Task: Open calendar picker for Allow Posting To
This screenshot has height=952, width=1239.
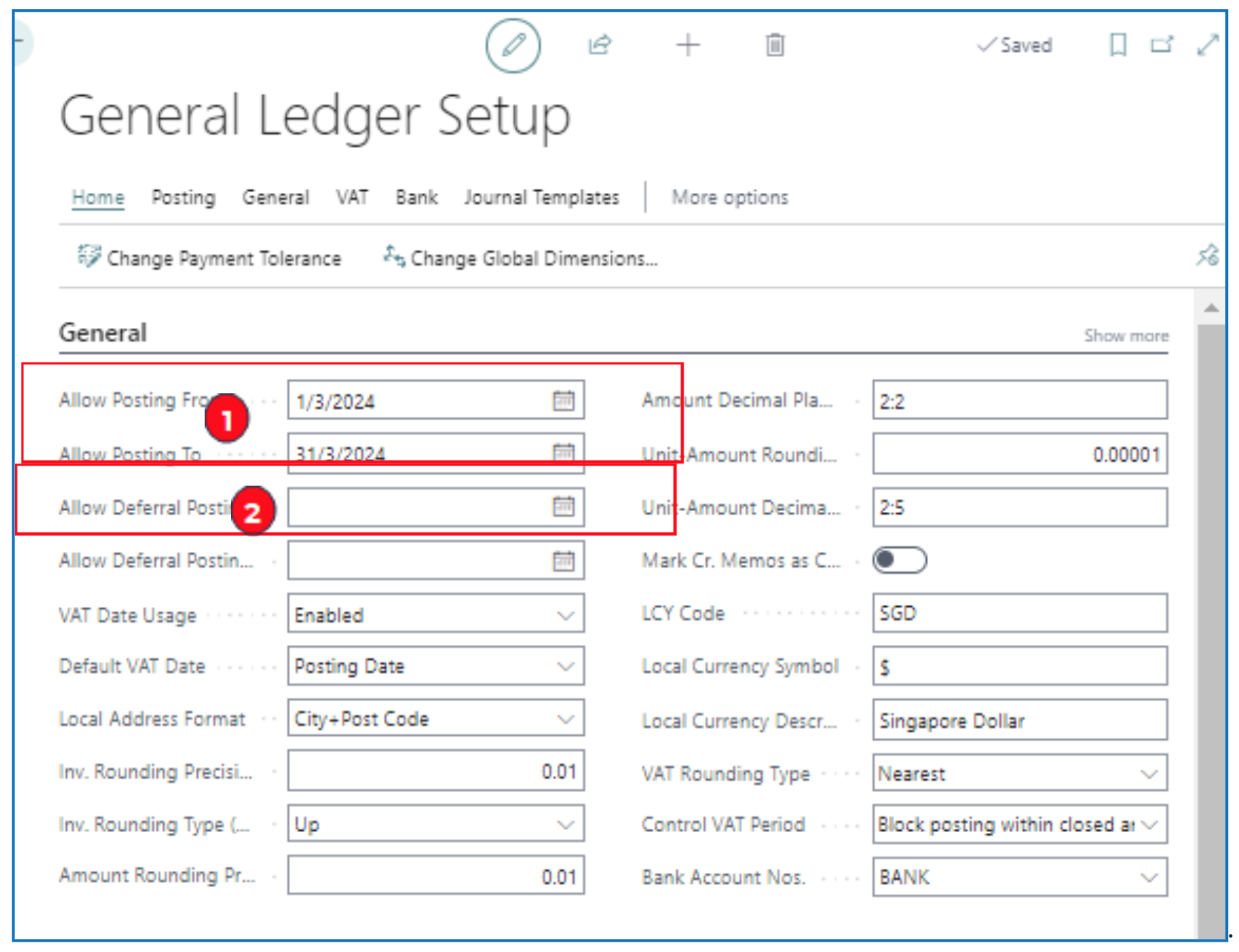Action: click(x=563, y=452)
